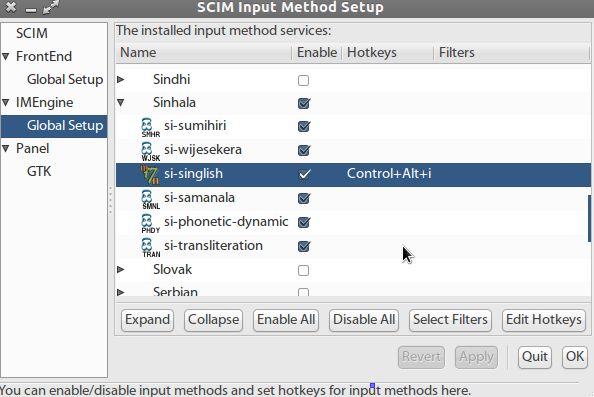Click the Expand button
The height and width of the screenshot is (397, 594).
tap(147, 320)
